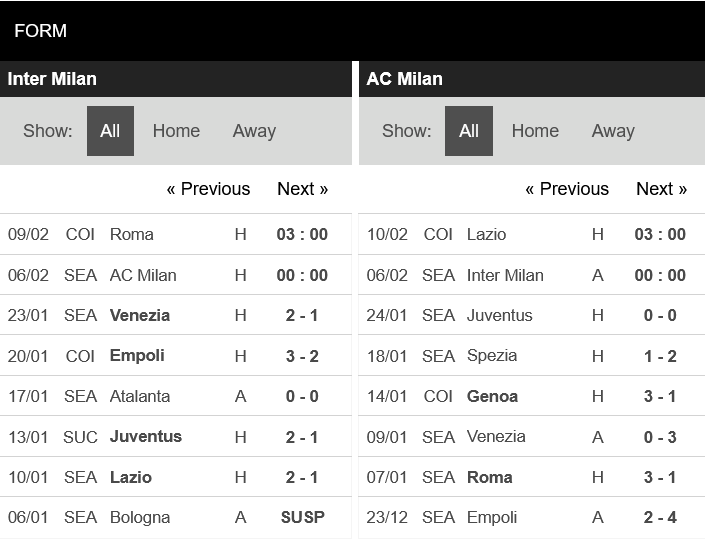
Task: Show Inter Milan Away matches
Action: point(254,131)
